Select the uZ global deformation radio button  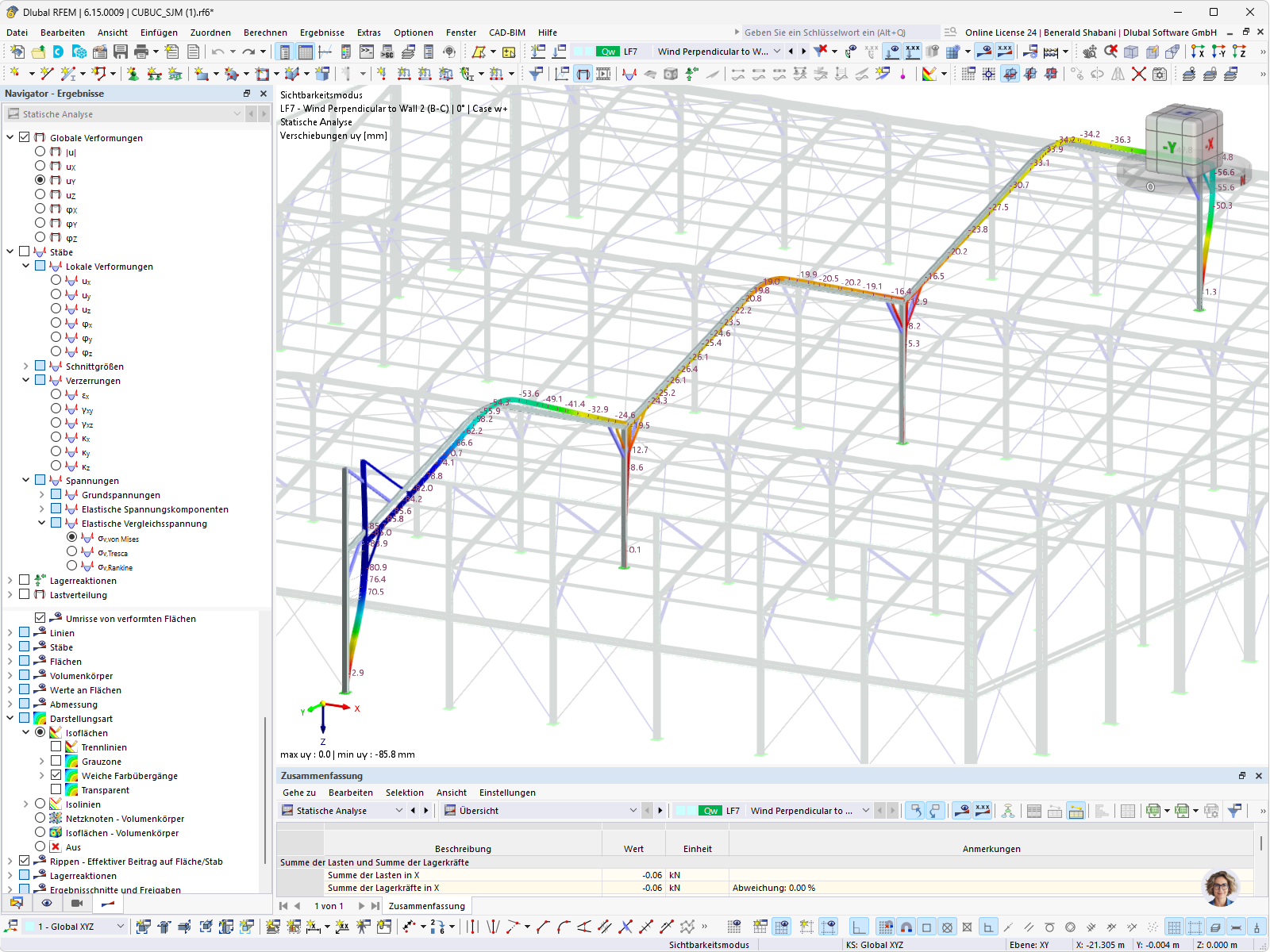[40, 194]
